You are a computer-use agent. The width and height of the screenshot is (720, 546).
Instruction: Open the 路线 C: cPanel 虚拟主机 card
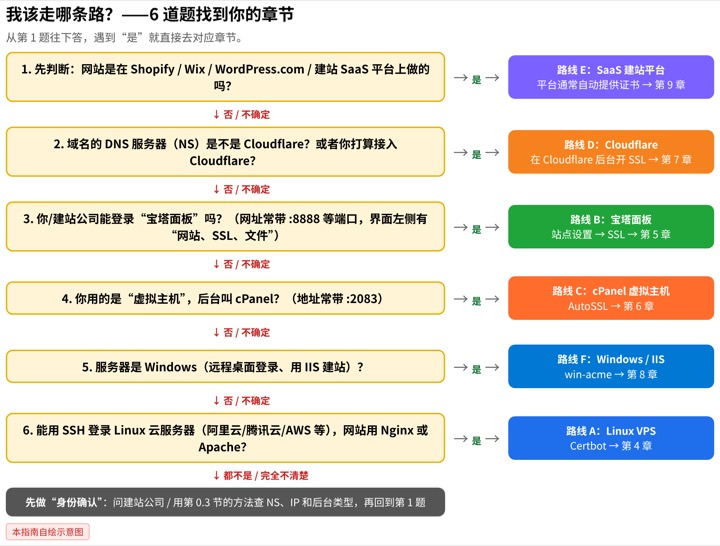[611, 298]
